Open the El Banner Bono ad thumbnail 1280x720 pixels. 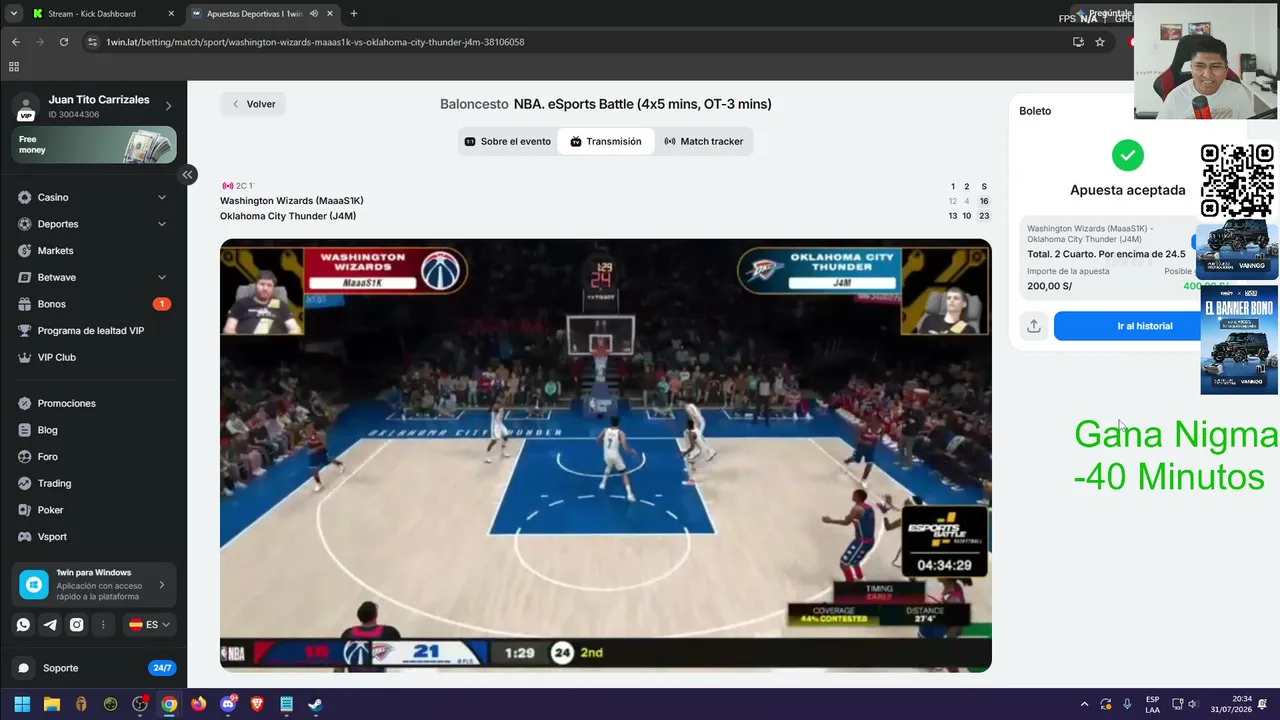pyautogui.click(x=1239, y=338)
